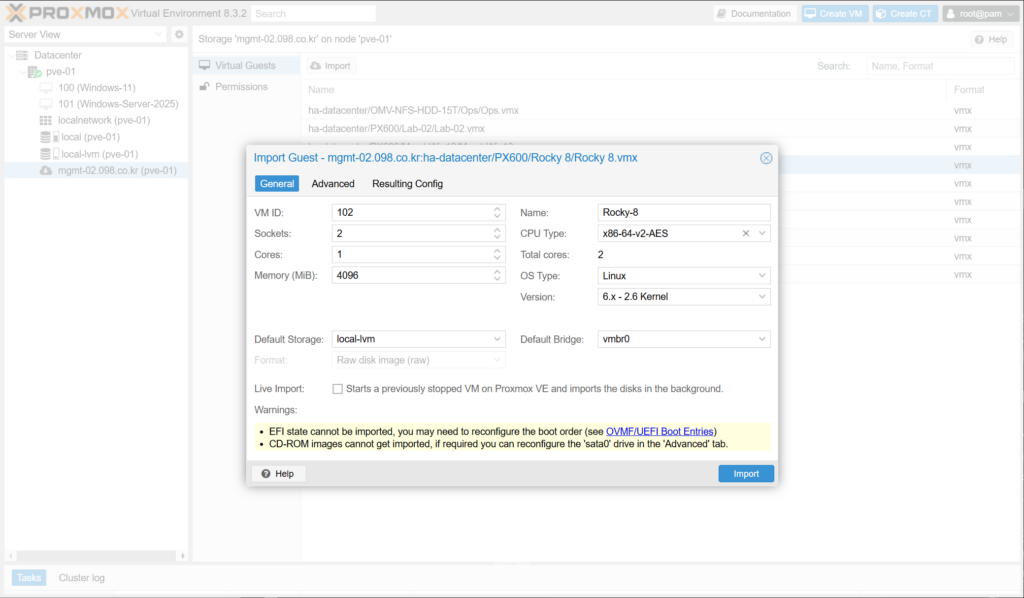Click the blue Import button
The width and height of the screenshot is (1024, 598).
[746, 474]
